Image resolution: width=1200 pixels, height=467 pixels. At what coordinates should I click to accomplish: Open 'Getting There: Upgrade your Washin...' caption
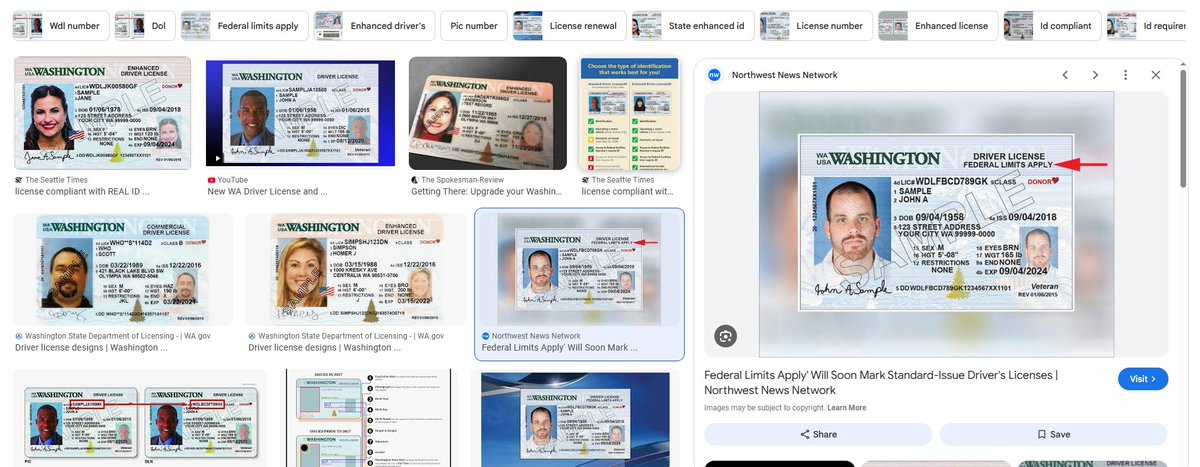tap(486, 191)
